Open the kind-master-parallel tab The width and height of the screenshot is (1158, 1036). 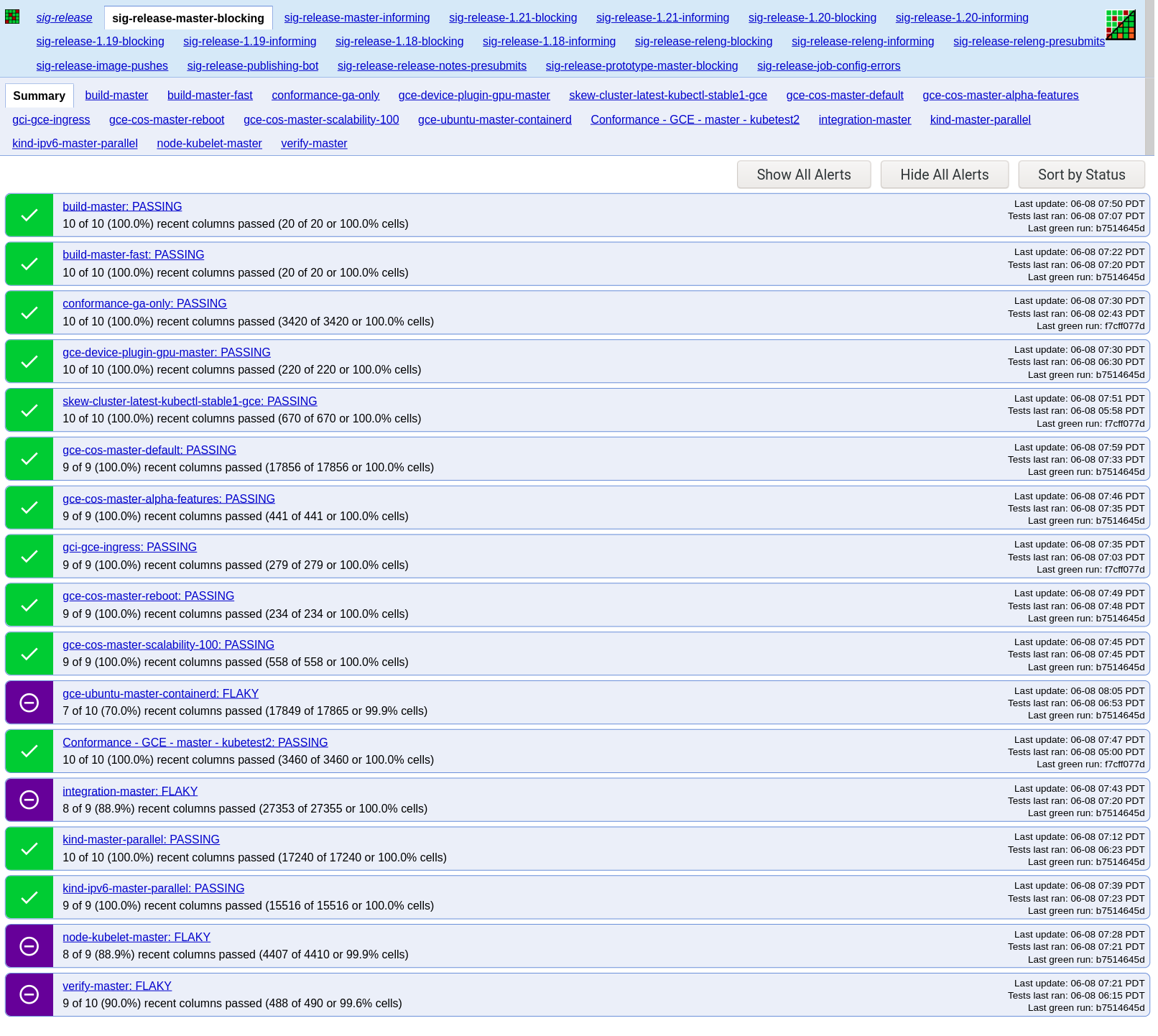pyautogui.click(x=980, y=120)
